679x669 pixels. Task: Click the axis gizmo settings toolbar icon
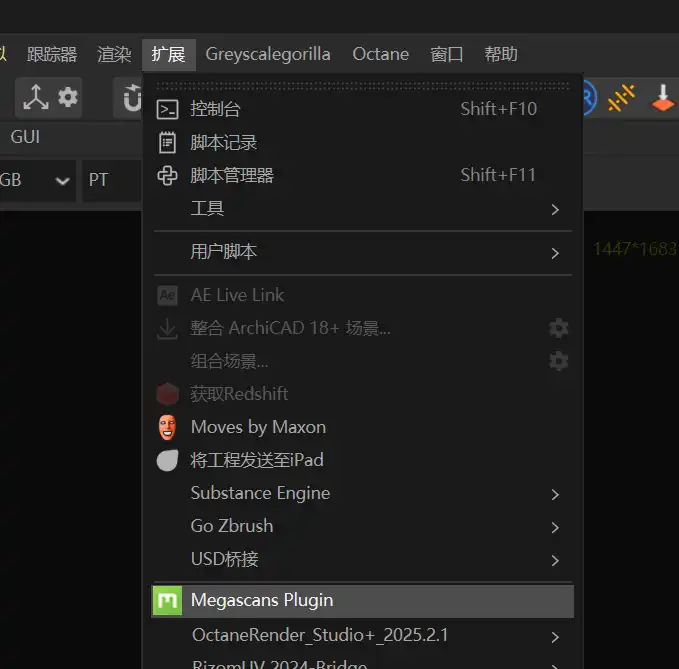[x=50, y=97]
